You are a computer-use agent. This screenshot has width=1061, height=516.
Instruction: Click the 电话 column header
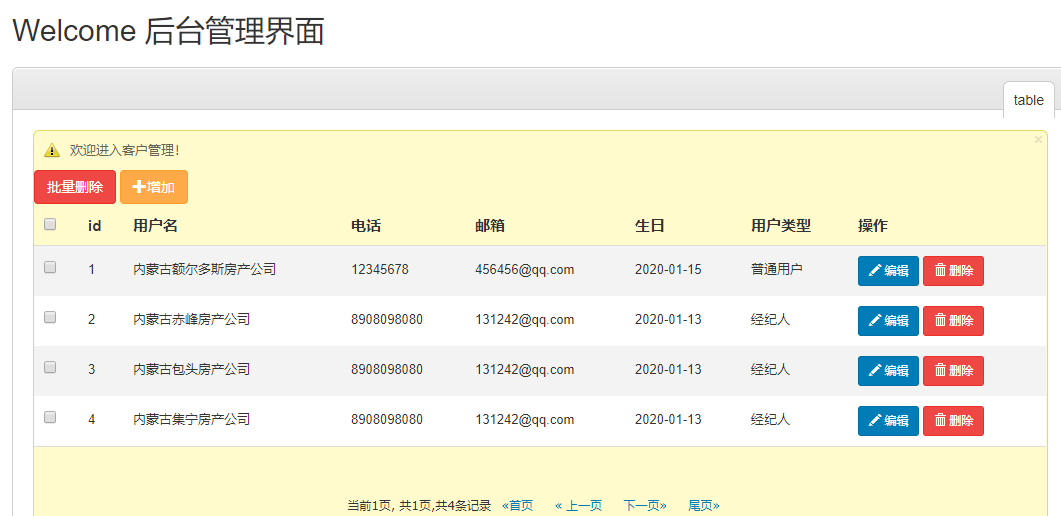point(366,226)
